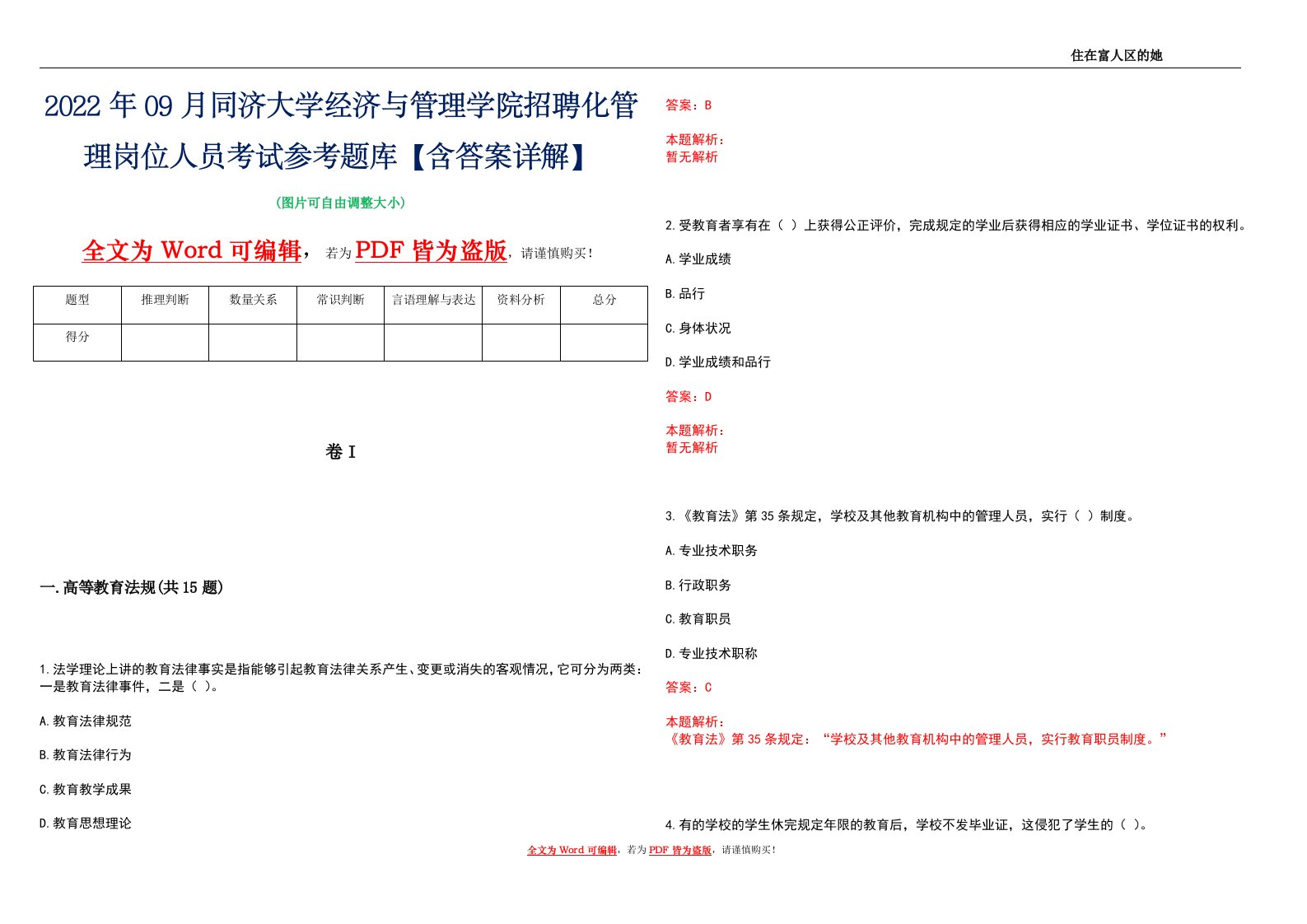
Task: Choose option B.教育法律行为
Action: point(86,754)
